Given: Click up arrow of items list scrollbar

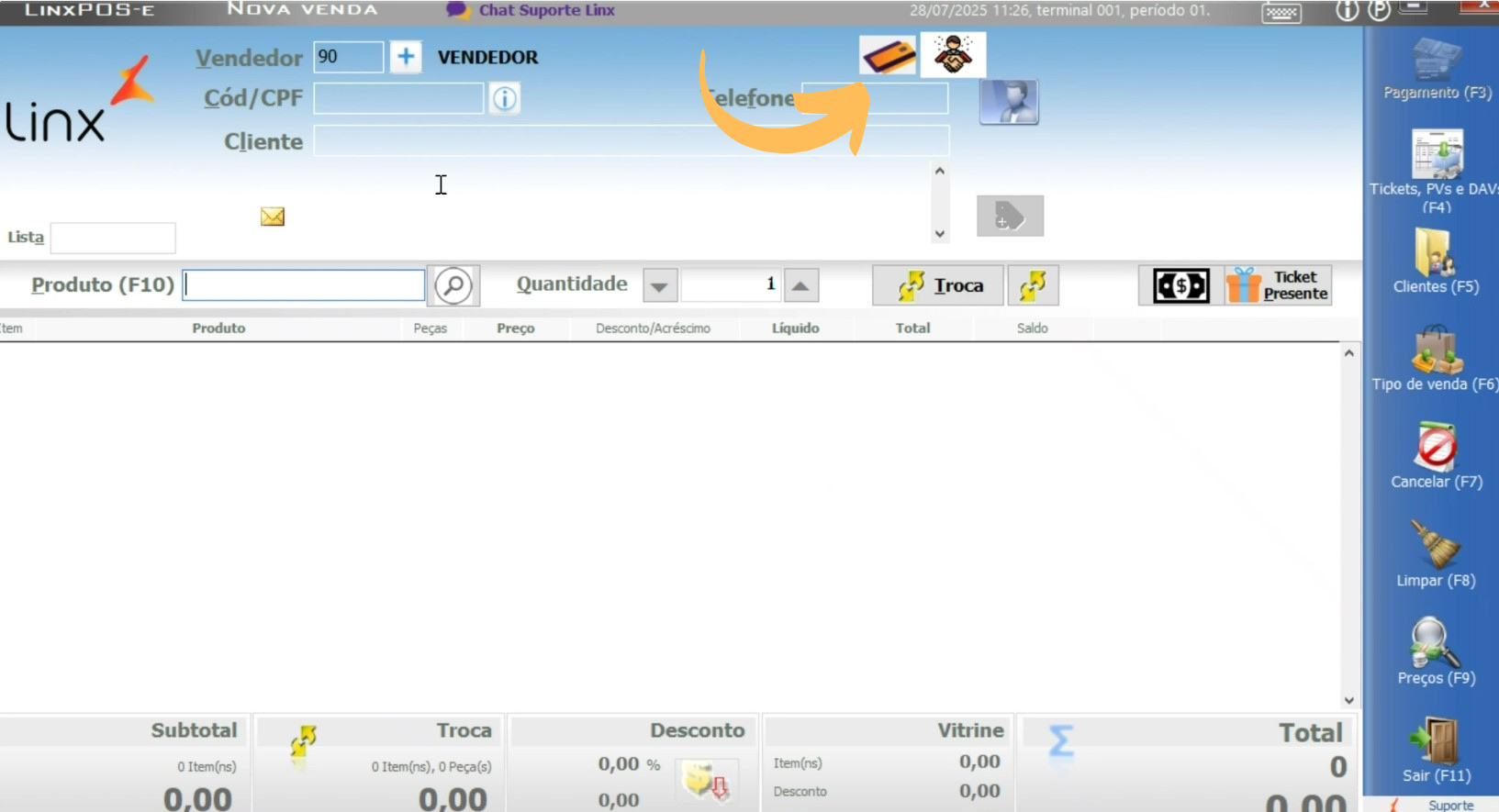Looking at the screenshot, I should click(x=1348, y=353).
